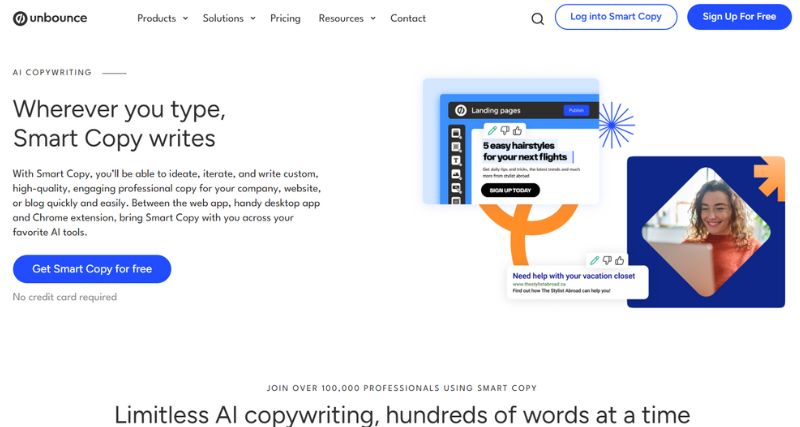Image resolution: width=800 pixels, height=427 pixels.
Task: Click Join over 100,000 professionals text
Action: pyautogui.click(x=402, y=388)
